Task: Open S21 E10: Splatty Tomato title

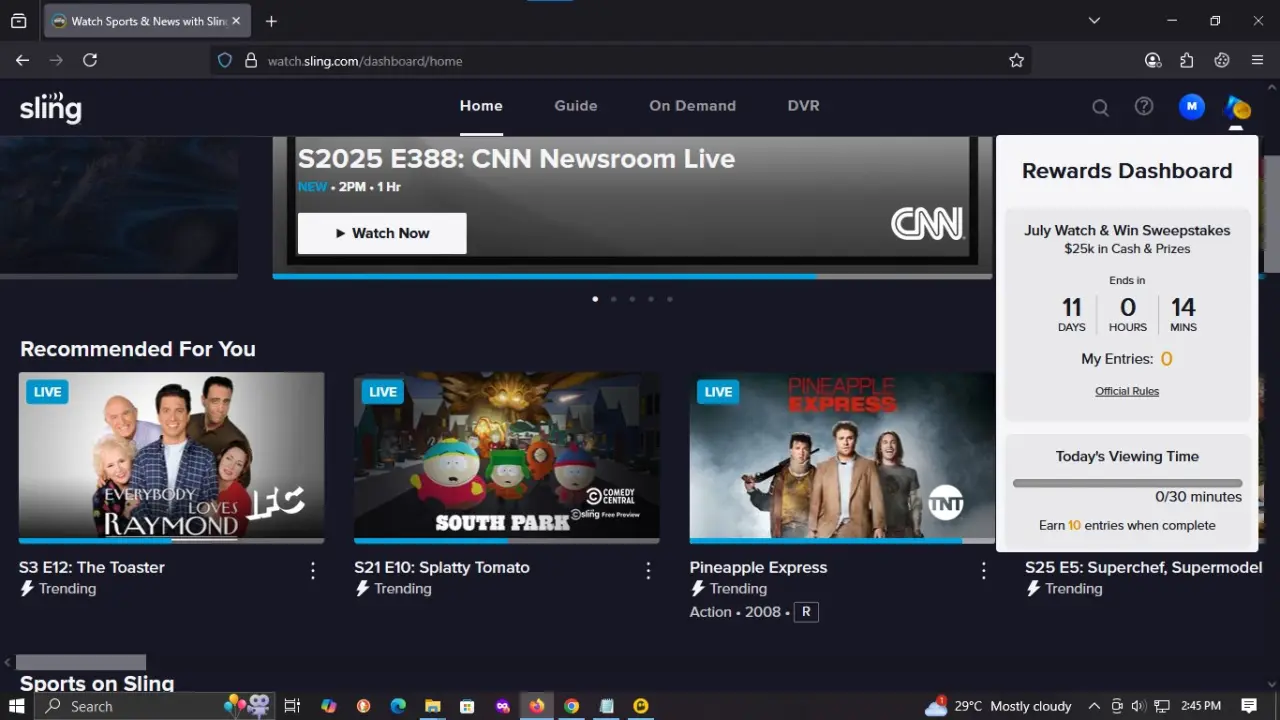Action: click(442, 567)
